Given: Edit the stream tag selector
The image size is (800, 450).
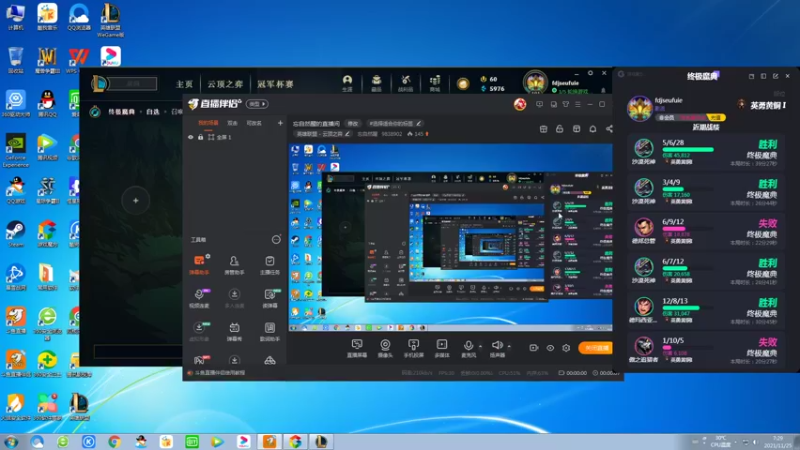Looking at the screenshot, I should [394, 123].
